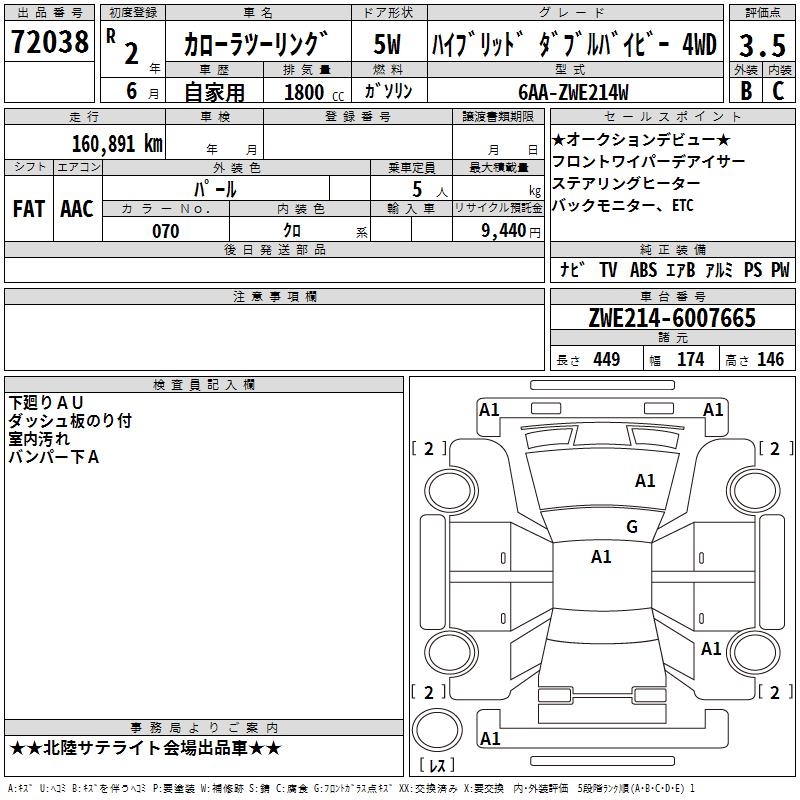800x800 pixels.
Task: Click the equipment code アルミ
Action: point(719,269)
